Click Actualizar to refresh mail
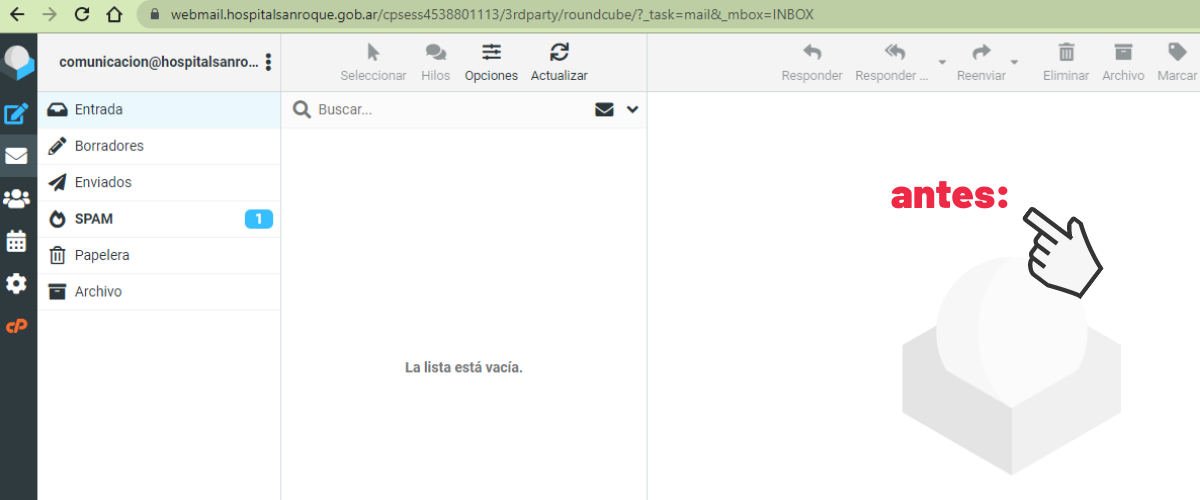 pos(559,62)
